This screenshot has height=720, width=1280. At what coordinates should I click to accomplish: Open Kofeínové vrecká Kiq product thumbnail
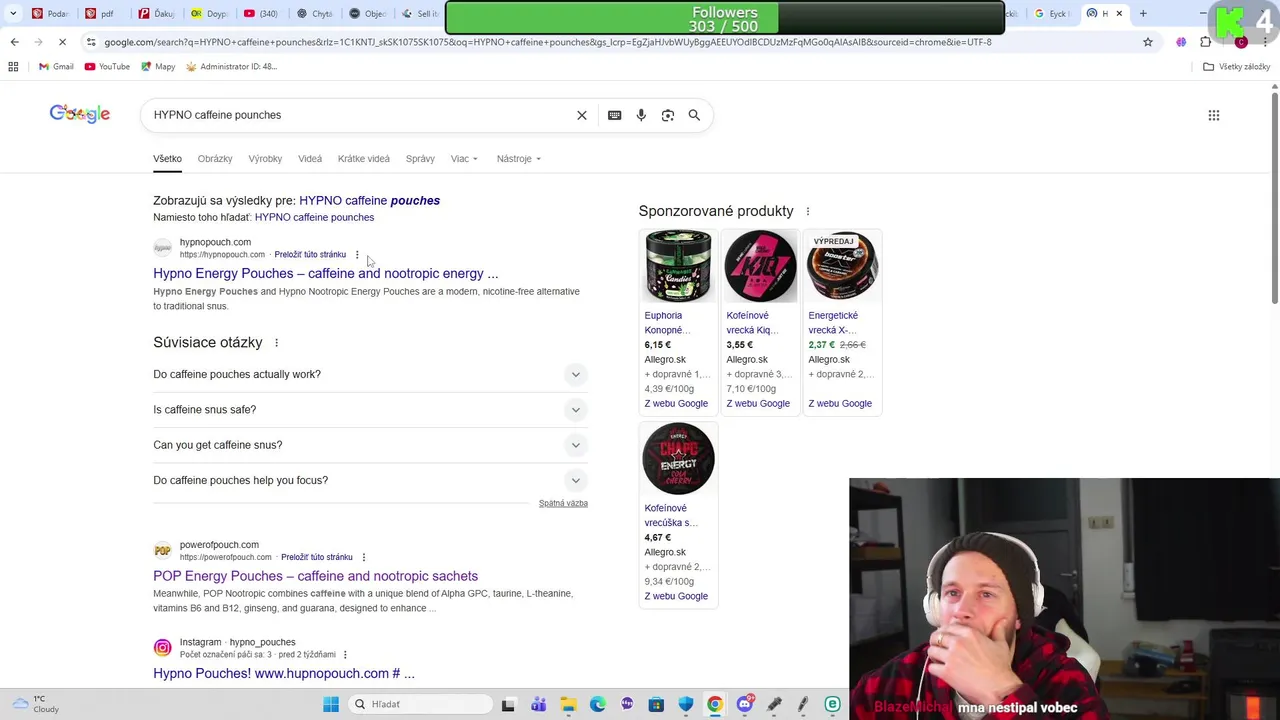click(760, 266)
